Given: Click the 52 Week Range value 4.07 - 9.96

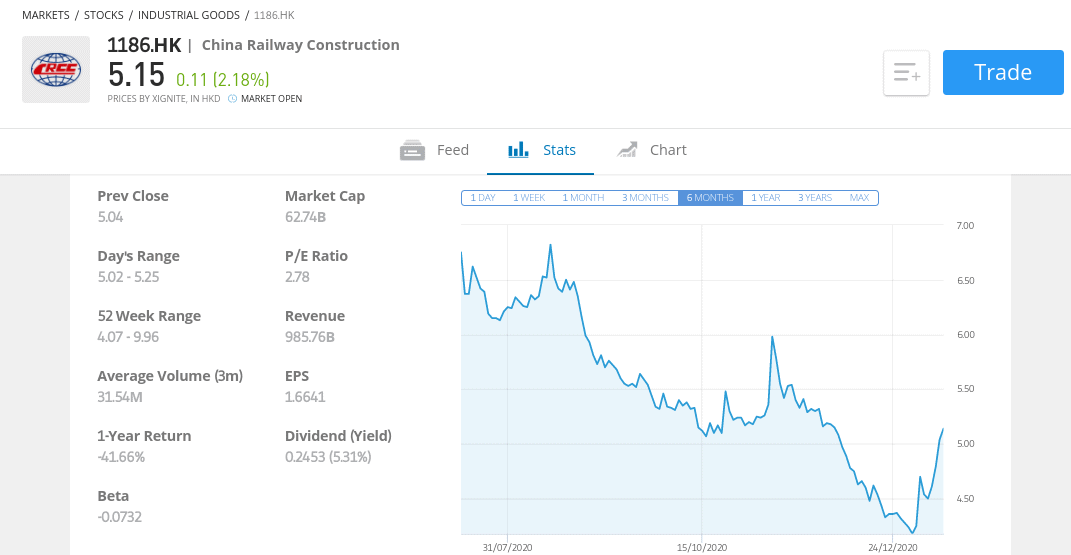Looking at the screenshot, I should coord(128,337).
